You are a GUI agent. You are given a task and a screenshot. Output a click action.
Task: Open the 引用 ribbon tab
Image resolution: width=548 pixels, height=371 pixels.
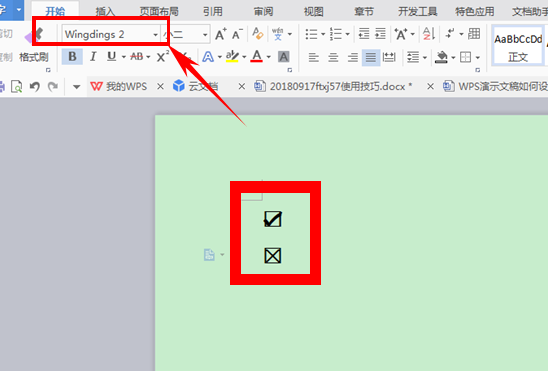tap(212, 11)
